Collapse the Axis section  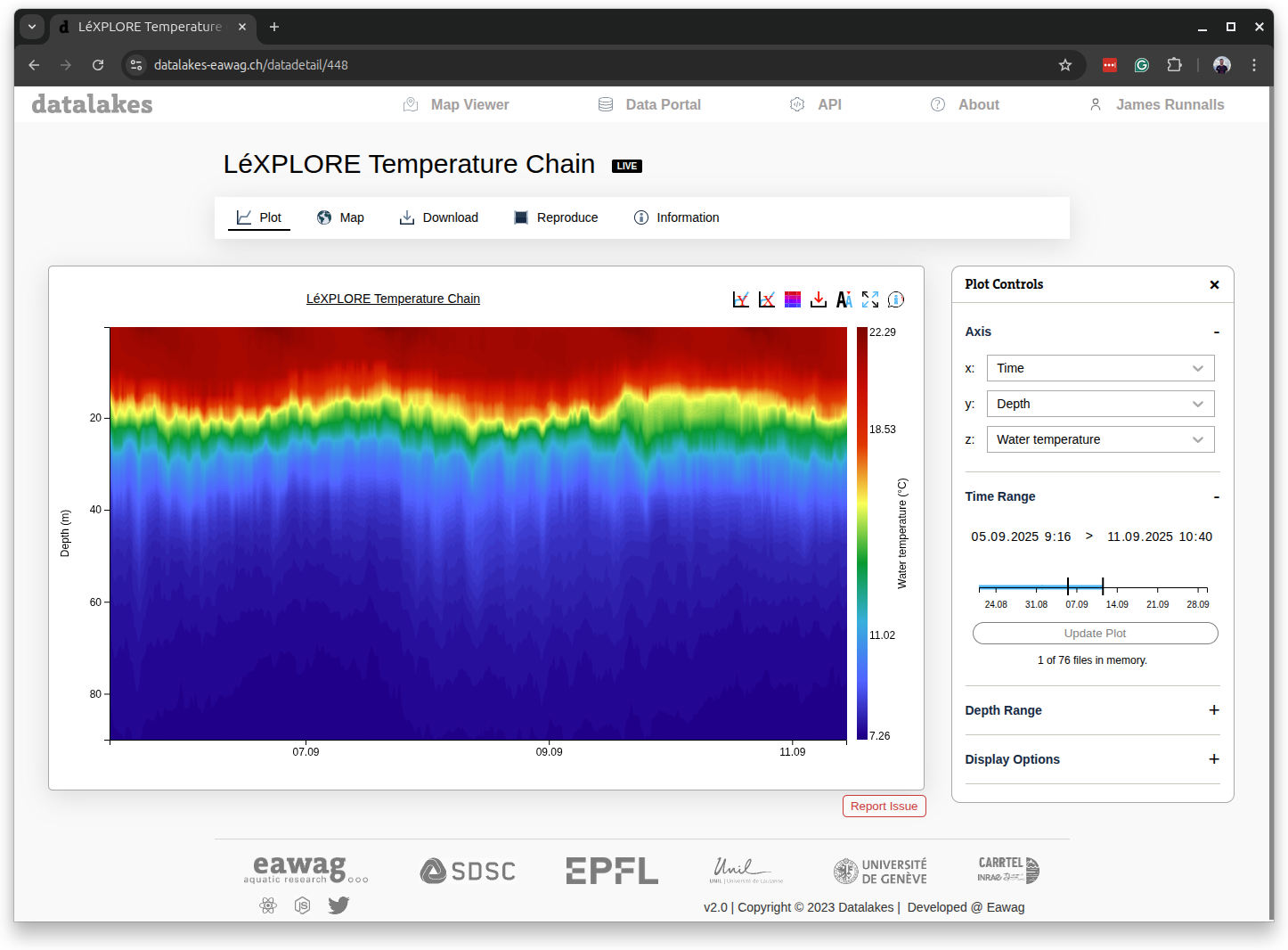pos(1216,332)
